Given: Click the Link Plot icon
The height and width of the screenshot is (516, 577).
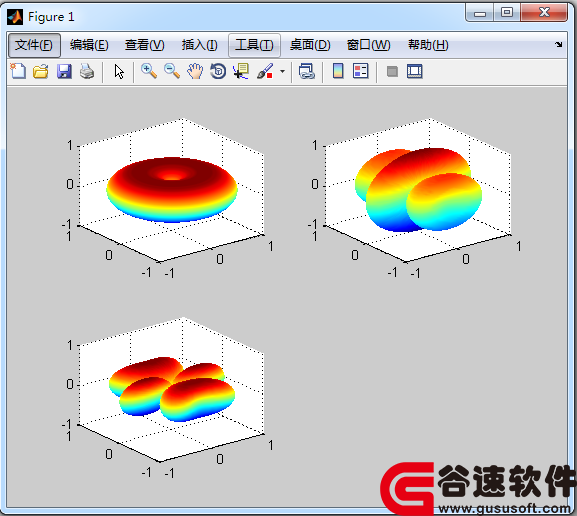Looking at the screenshot, I should click(x=307, y=71).
